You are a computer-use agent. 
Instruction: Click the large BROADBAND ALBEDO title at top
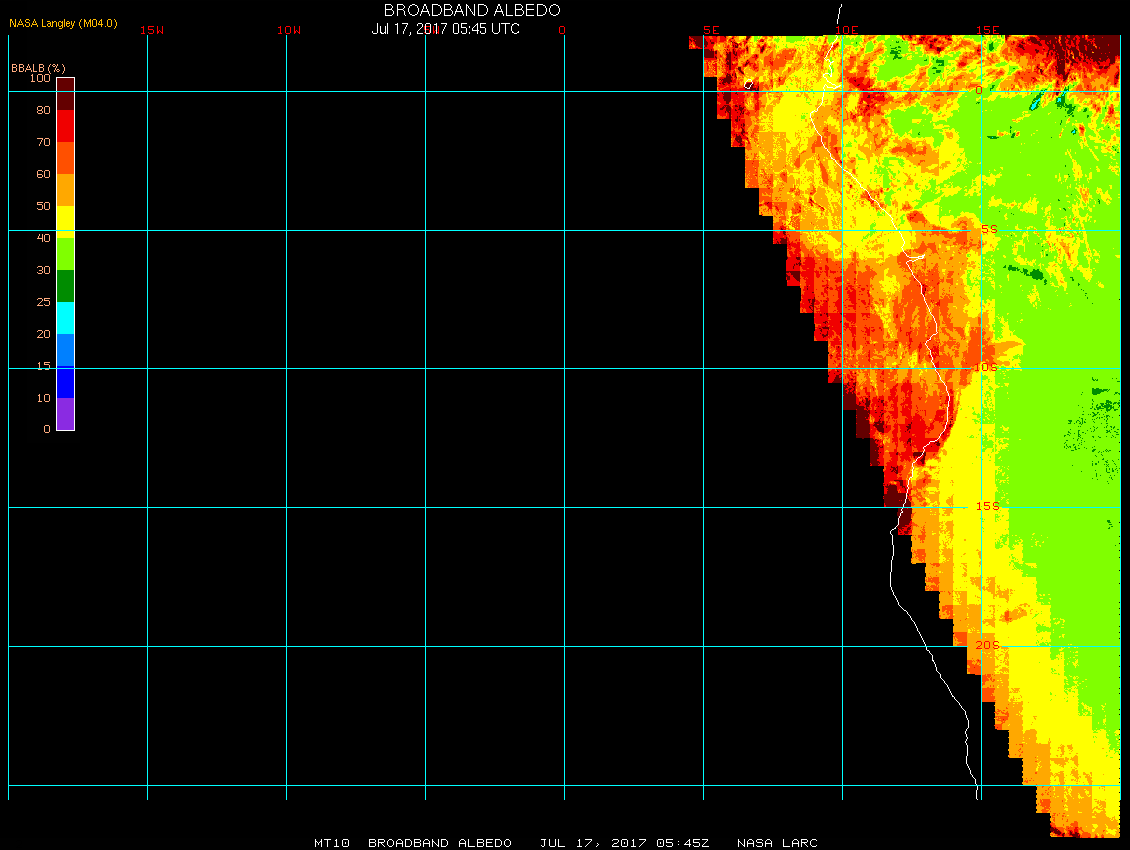tap(472, 10)
